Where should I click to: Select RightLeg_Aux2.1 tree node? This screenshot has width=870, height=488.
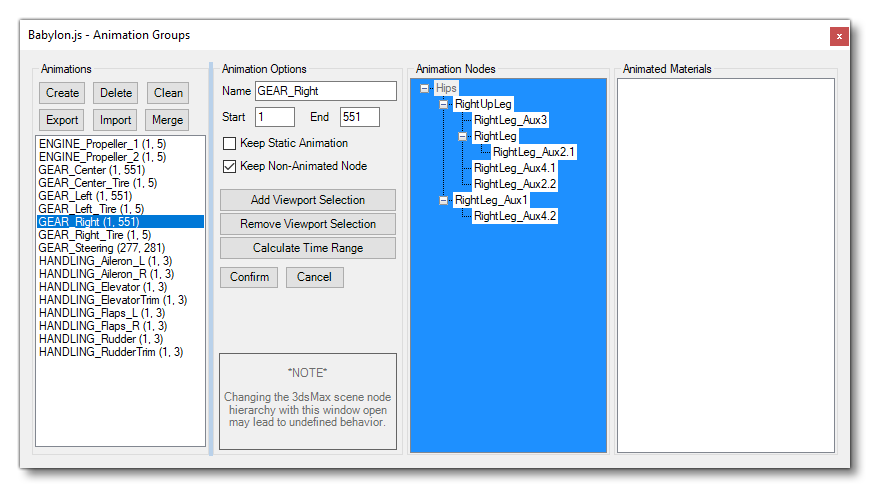(534, 152)
